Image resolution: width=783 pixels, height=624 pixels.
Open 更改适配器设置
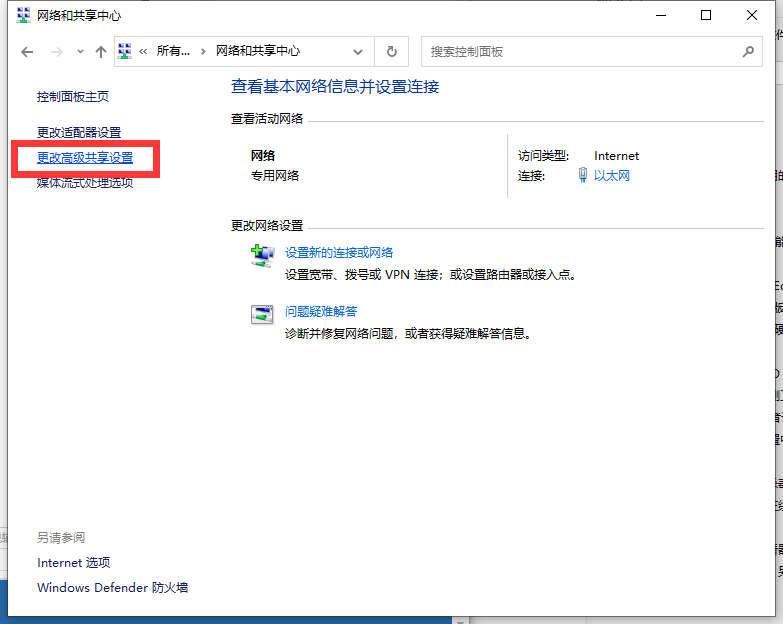click(79, 132)
